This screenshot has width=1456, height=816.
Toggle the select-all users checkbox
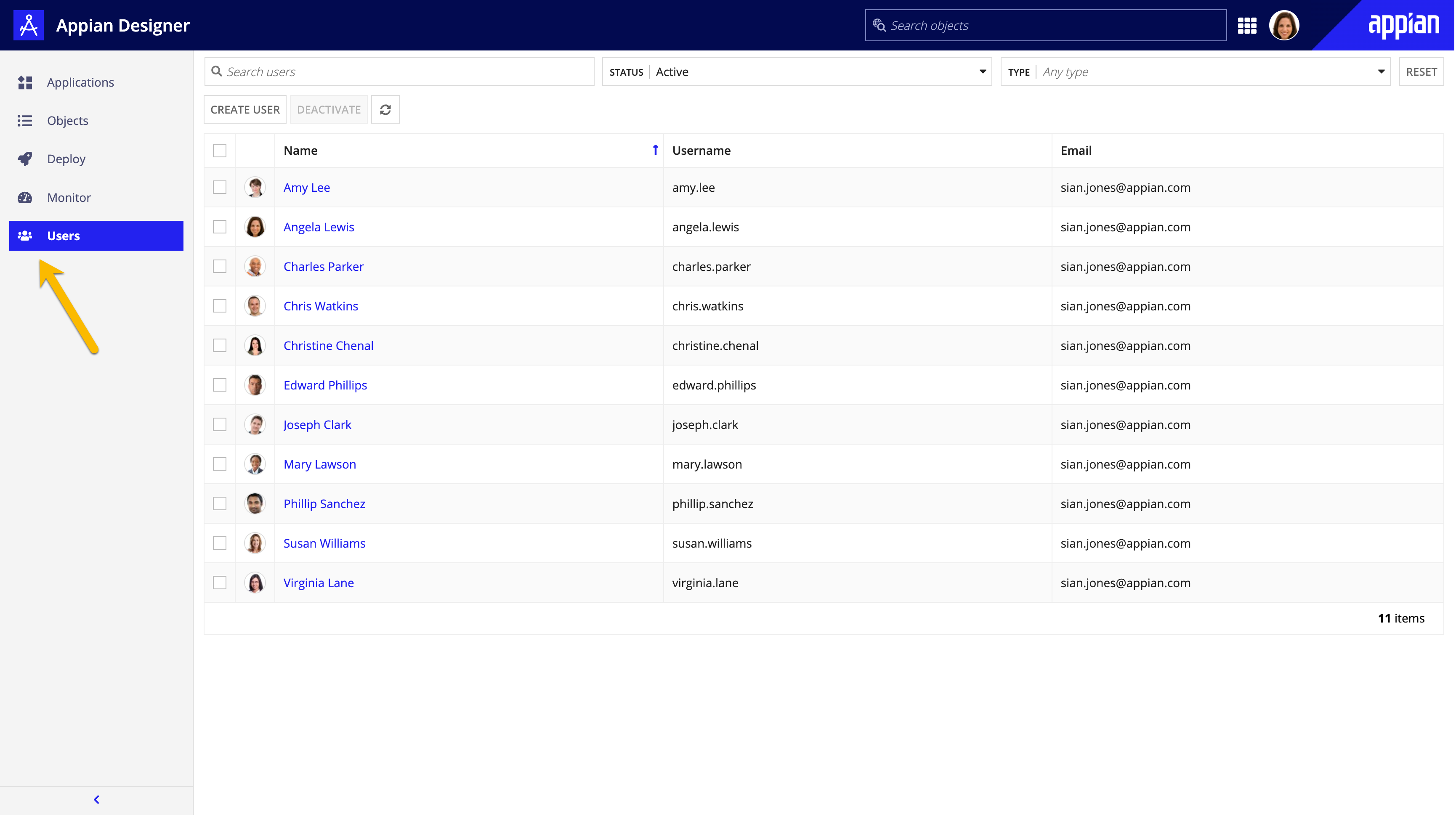[x=220, y=150]
